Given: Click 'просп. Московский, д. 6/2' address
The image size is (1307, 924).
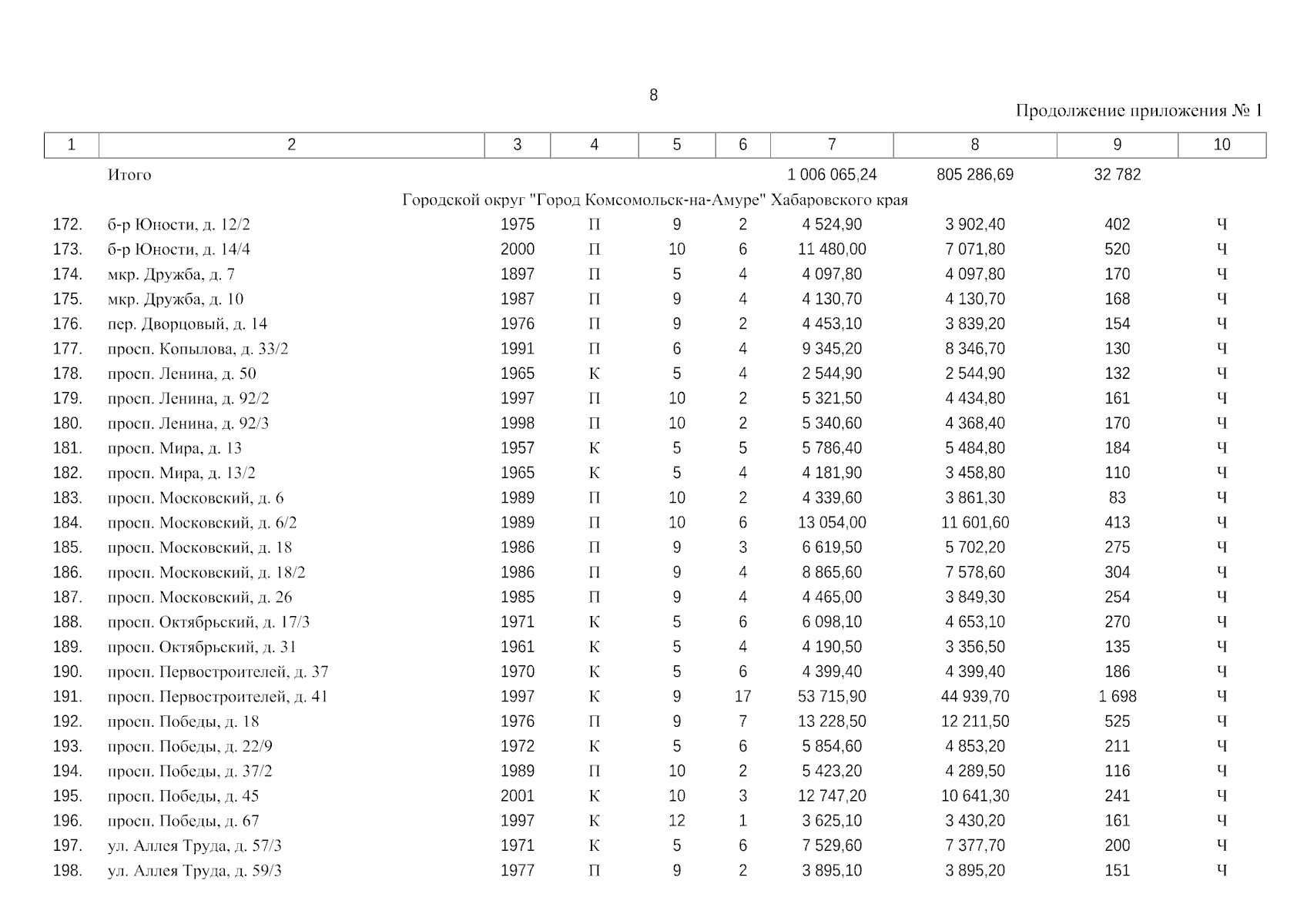Looking at the screenshot, I should click(x=203, y=523).
